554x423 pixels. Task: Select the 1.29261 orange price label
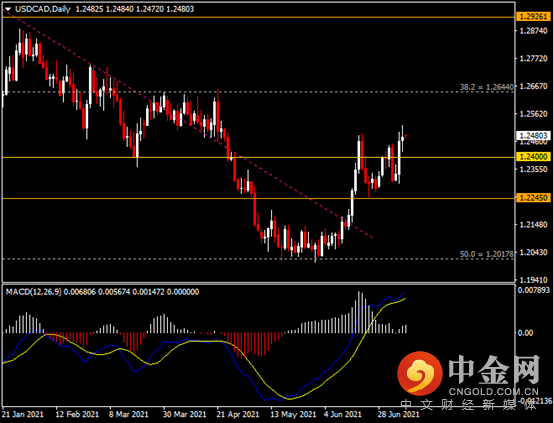(534, 17)
